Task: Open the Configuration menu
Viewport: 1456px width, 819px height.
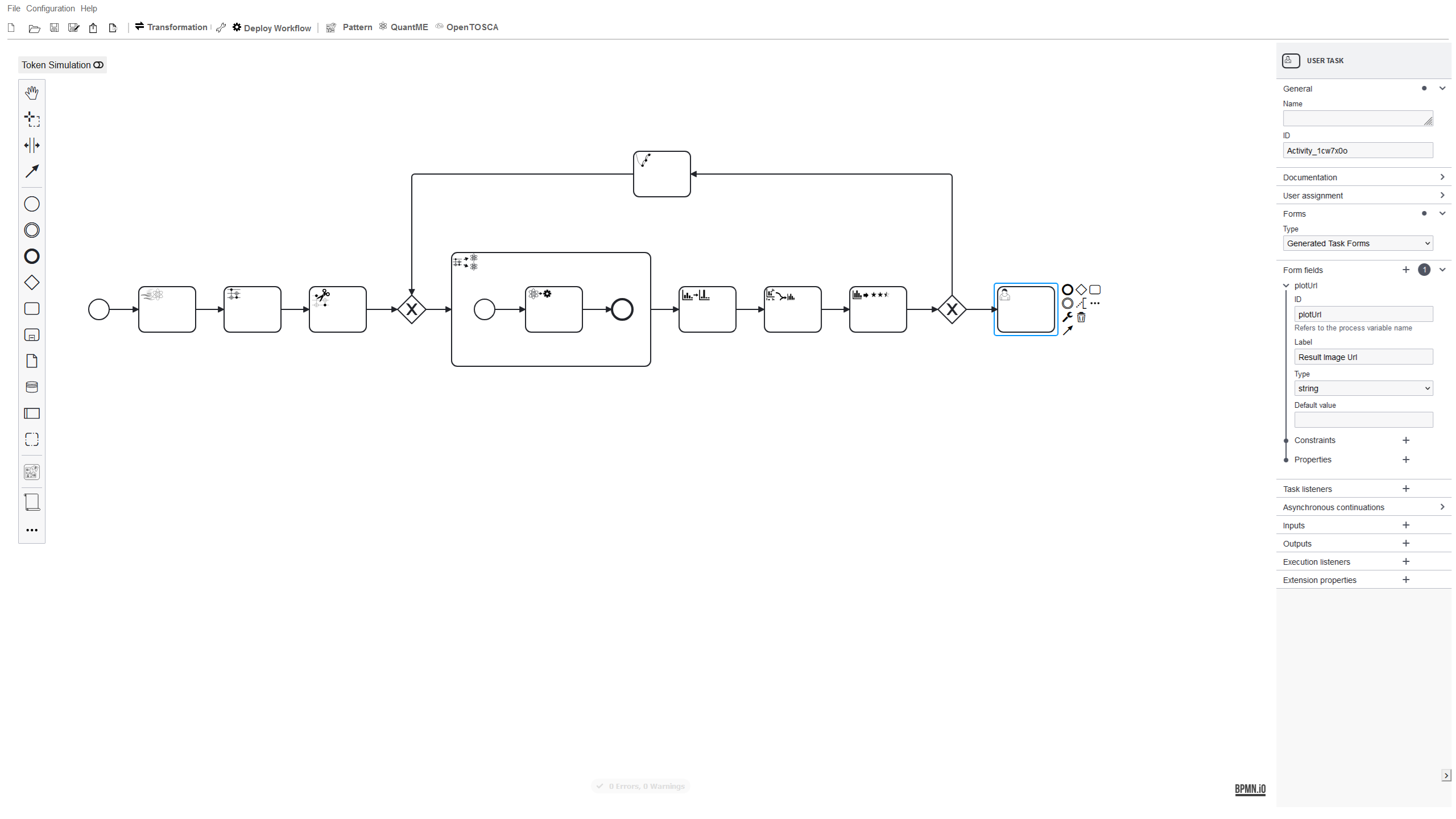Action: [x=50, y=8]
